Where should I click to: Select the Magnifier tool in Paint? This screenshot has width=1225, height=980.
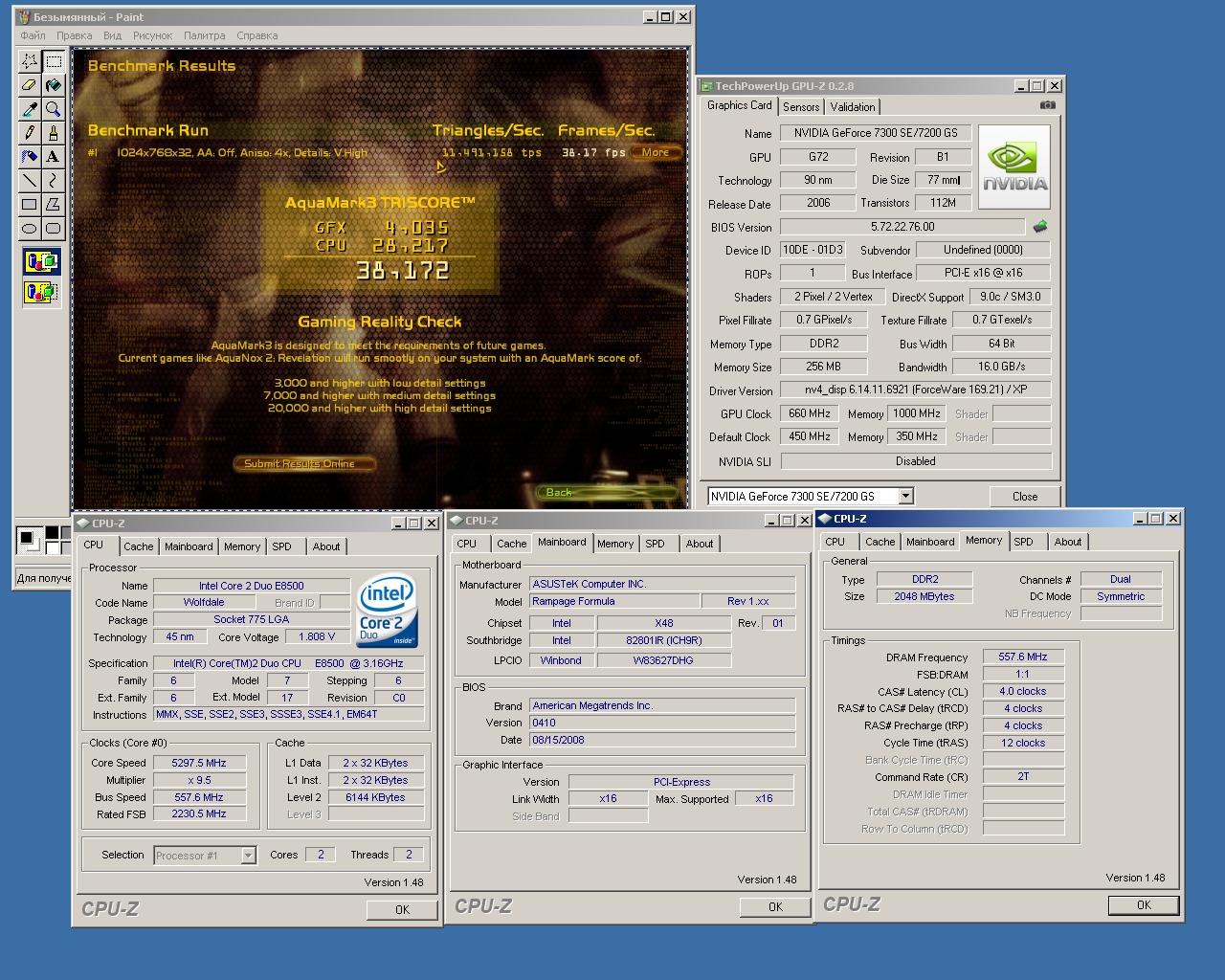[x=54, y=109]
